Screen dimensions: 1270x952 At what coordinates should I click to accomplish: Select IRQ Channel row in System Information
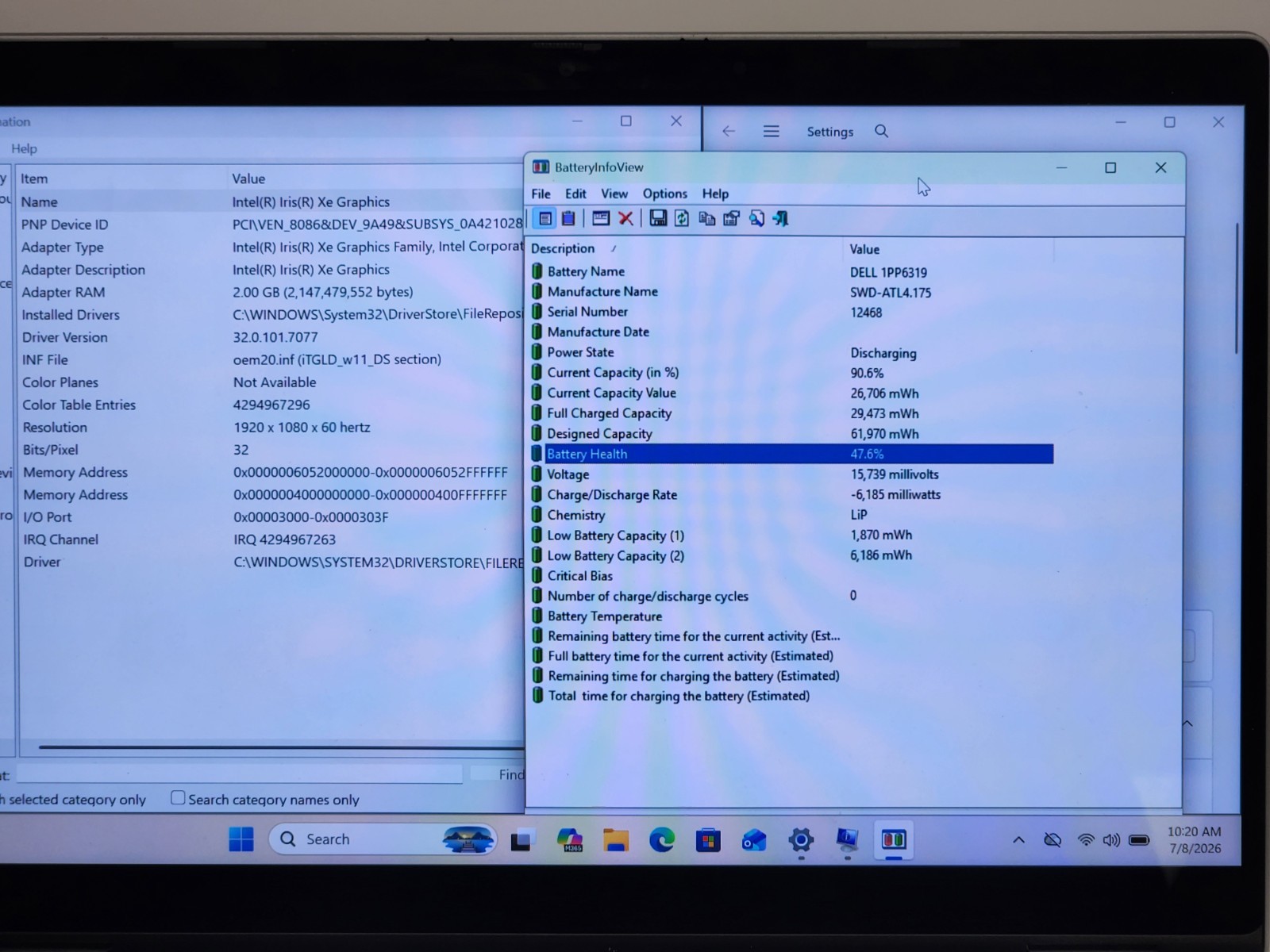[271, 539]
